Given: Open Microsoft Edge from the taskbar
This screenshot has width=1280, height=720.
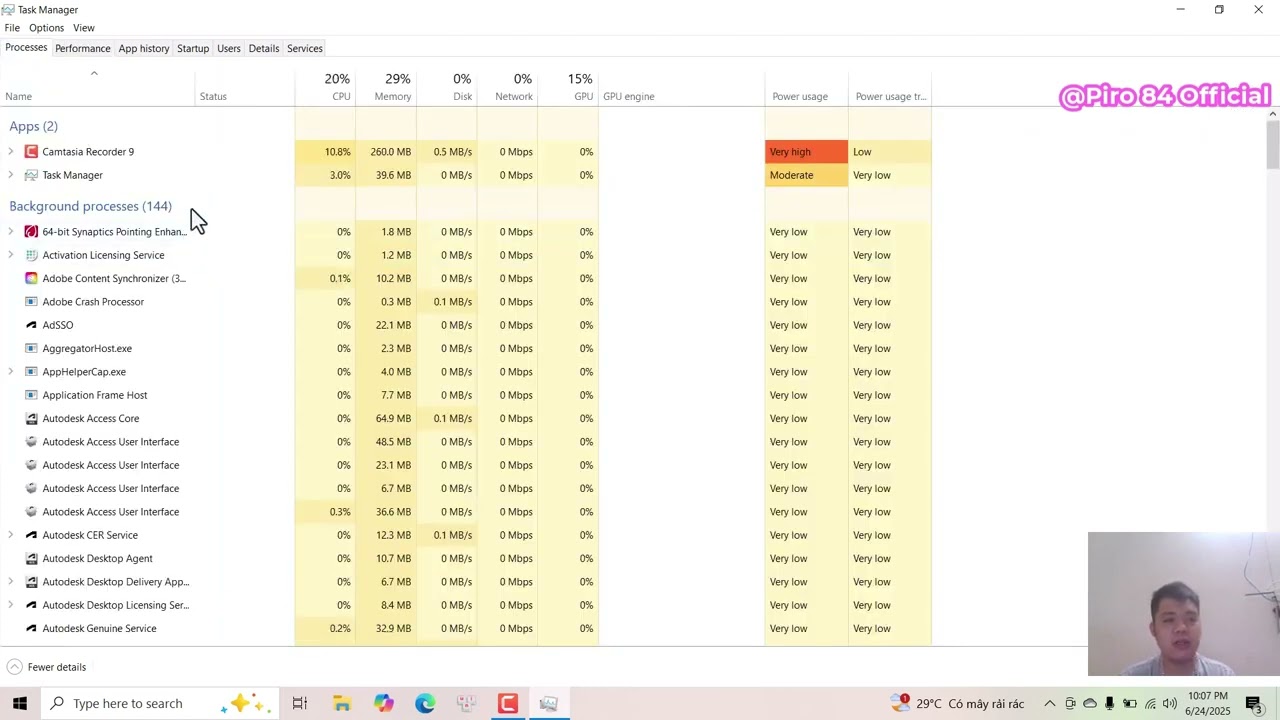Looking at the screenshot, I should tap(425, 703).
